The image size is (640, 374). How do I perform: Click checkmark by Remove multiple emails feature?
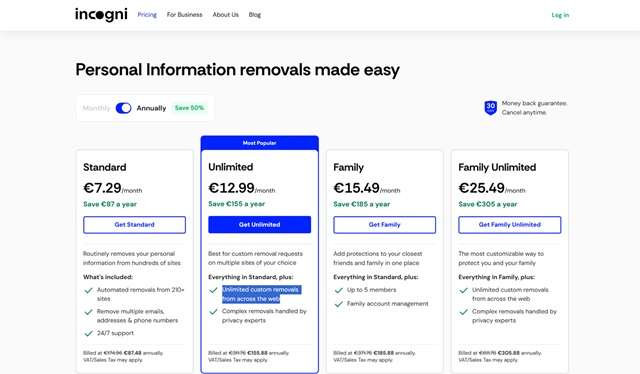tap(89, 312)
